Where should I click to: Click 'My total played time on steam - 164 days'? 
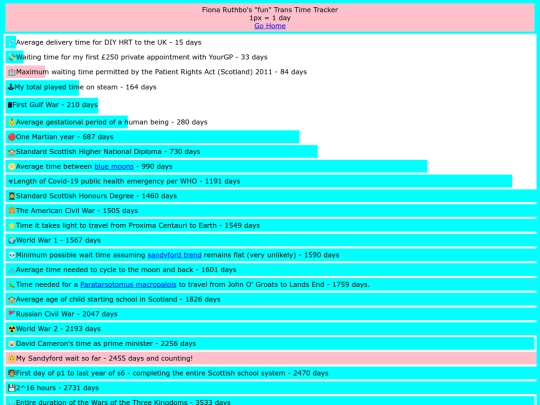pos(85,87)
